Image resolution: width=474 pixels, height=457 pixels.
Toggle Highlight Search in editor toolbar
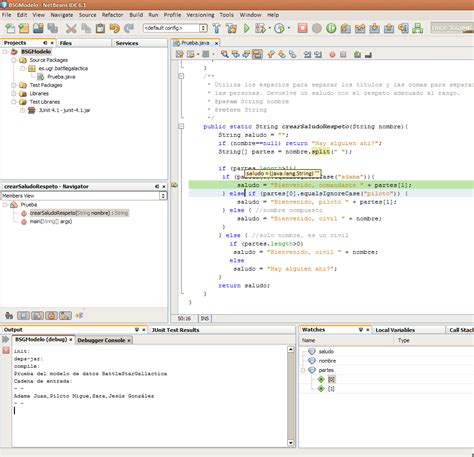pos(257,54)
